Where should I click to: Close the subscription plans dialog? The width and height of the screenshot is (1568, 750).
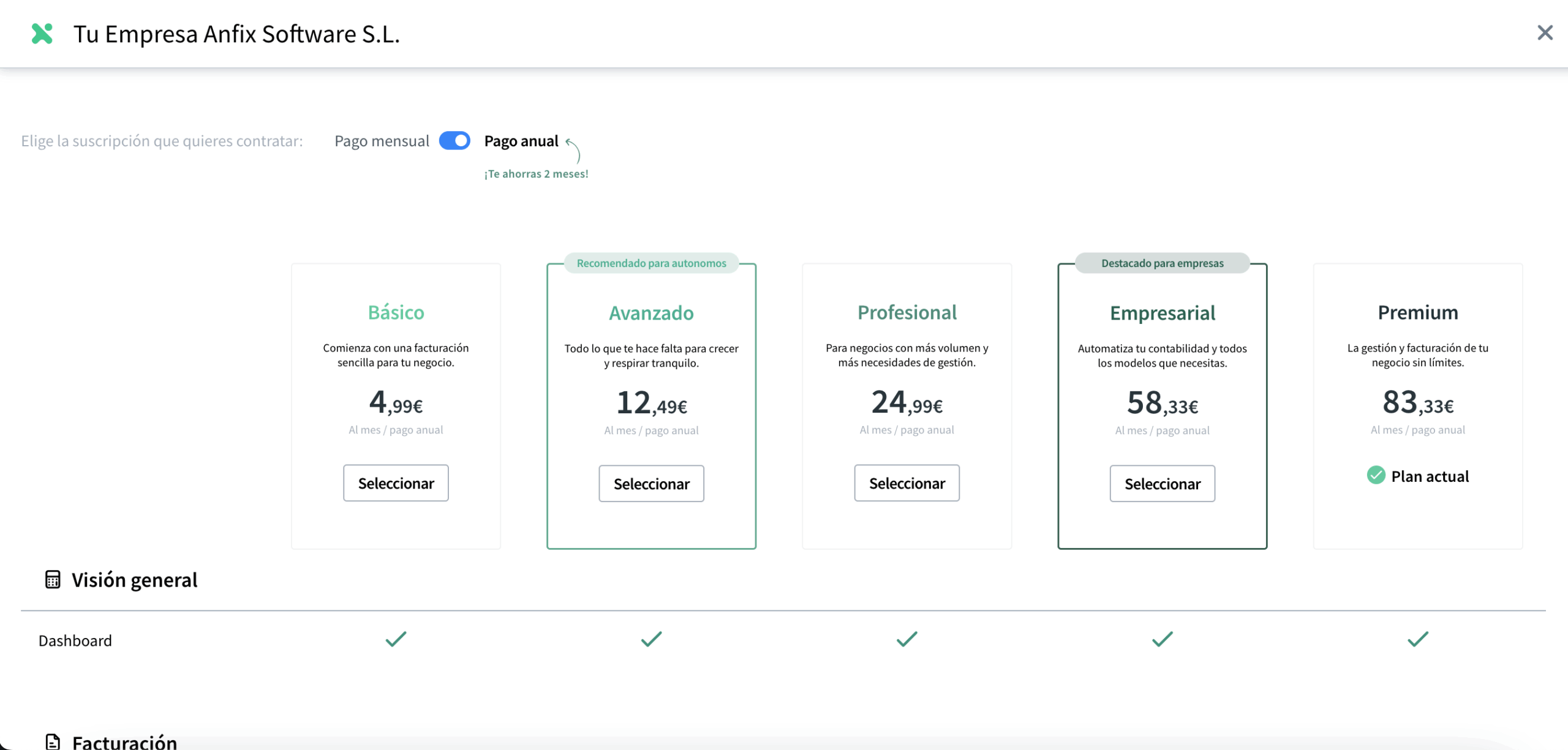pyautogui.click(x=1545, y=32)
